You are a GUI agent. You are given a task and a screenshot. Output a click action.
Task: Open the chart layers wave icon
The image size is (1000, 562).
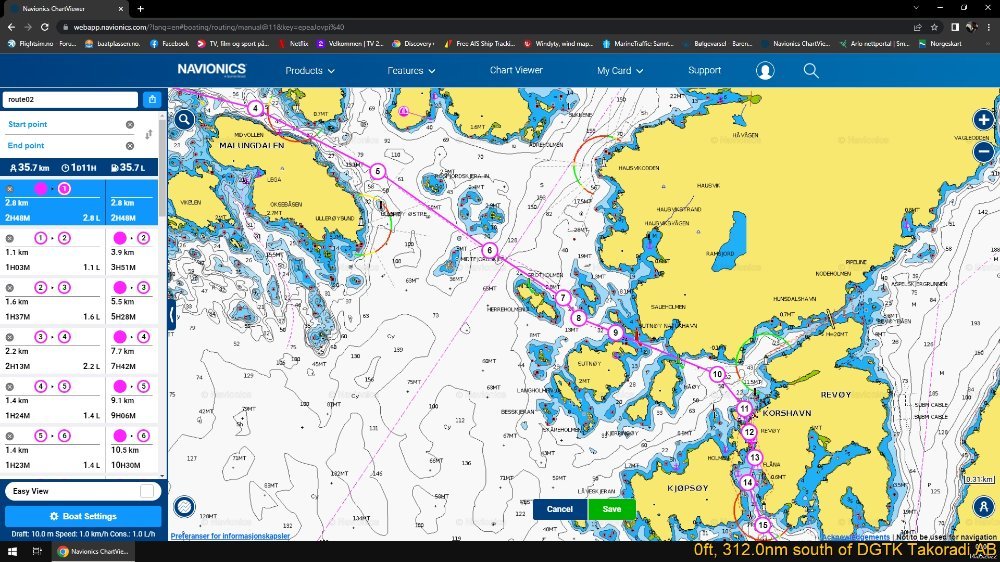point(184,507)
